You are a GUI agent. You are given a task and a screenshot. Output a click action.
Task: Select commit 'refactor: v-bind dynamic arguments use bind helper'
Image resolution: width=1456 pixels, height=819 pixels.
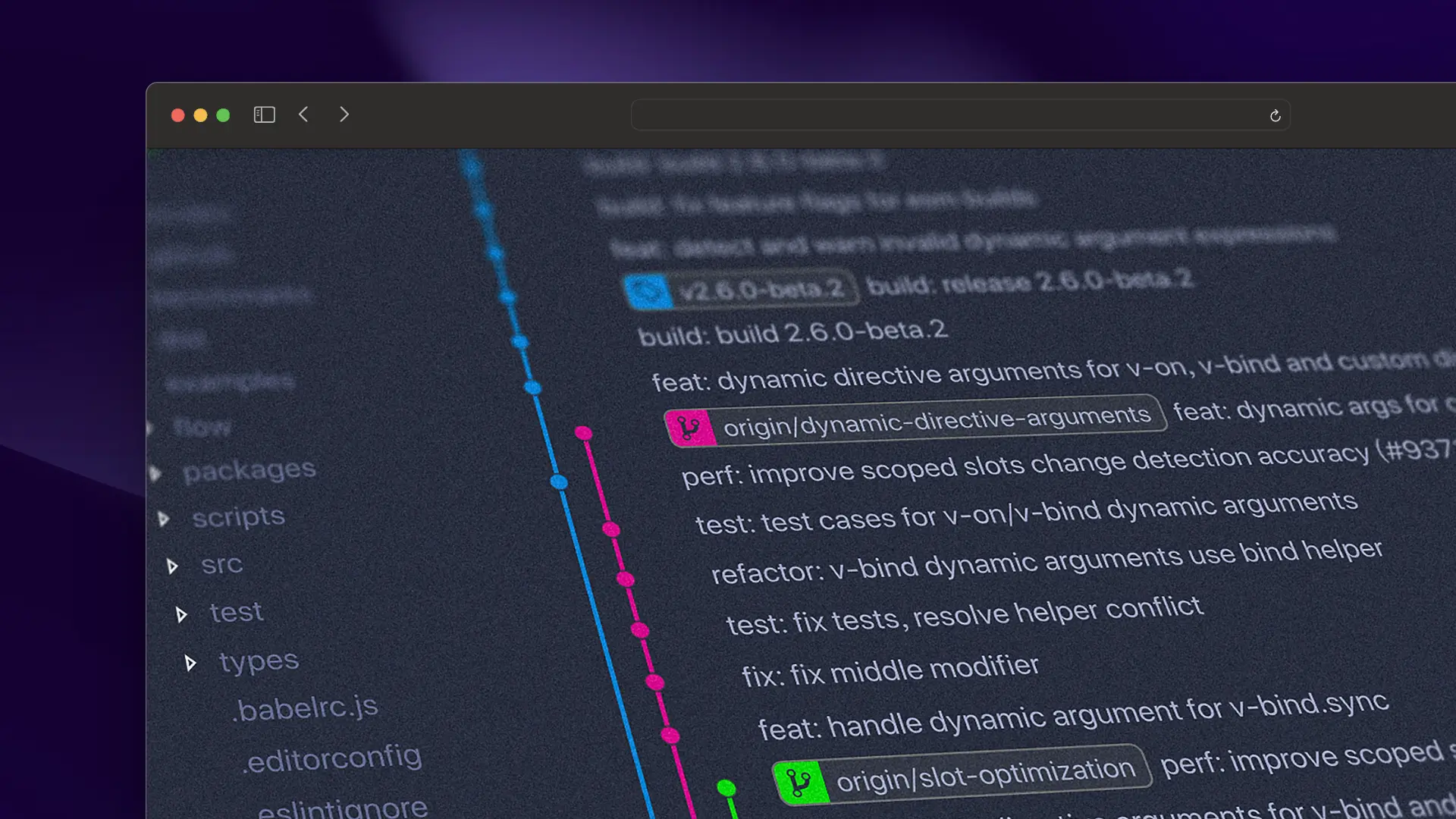1046,562
